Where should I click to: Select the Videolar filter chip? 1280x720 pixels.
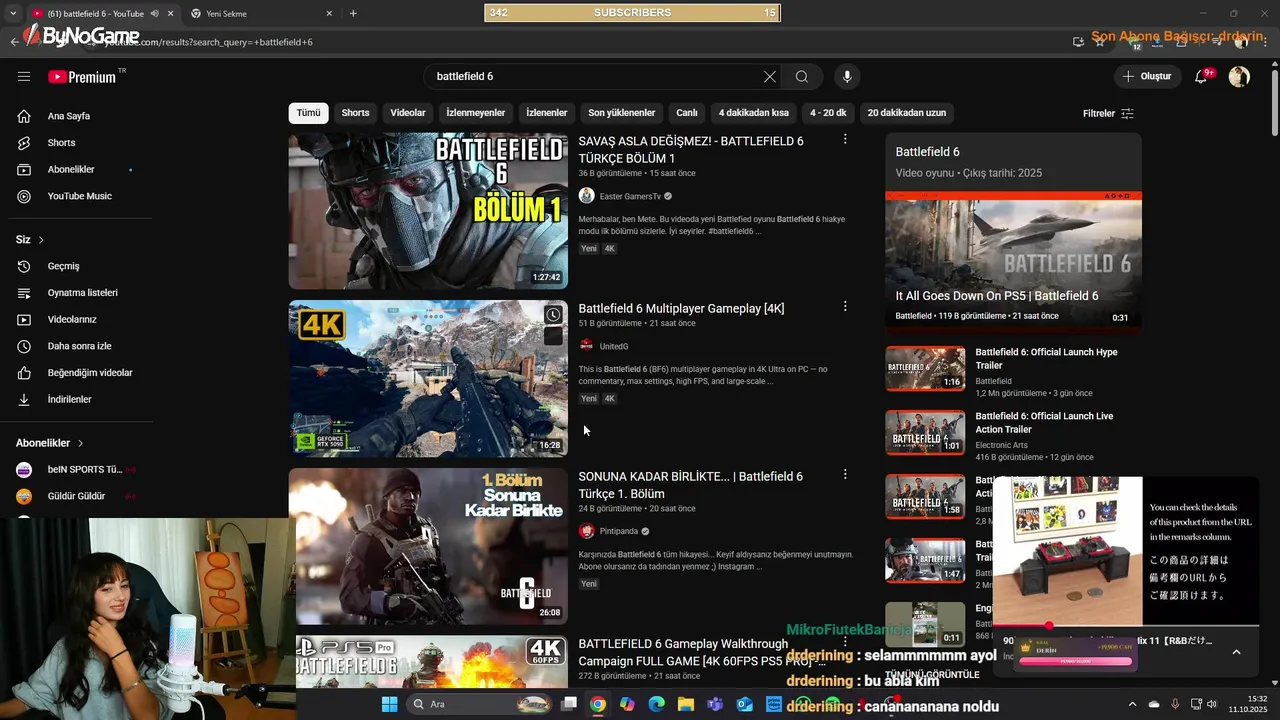pyautogui.click(x=408, y=113)
